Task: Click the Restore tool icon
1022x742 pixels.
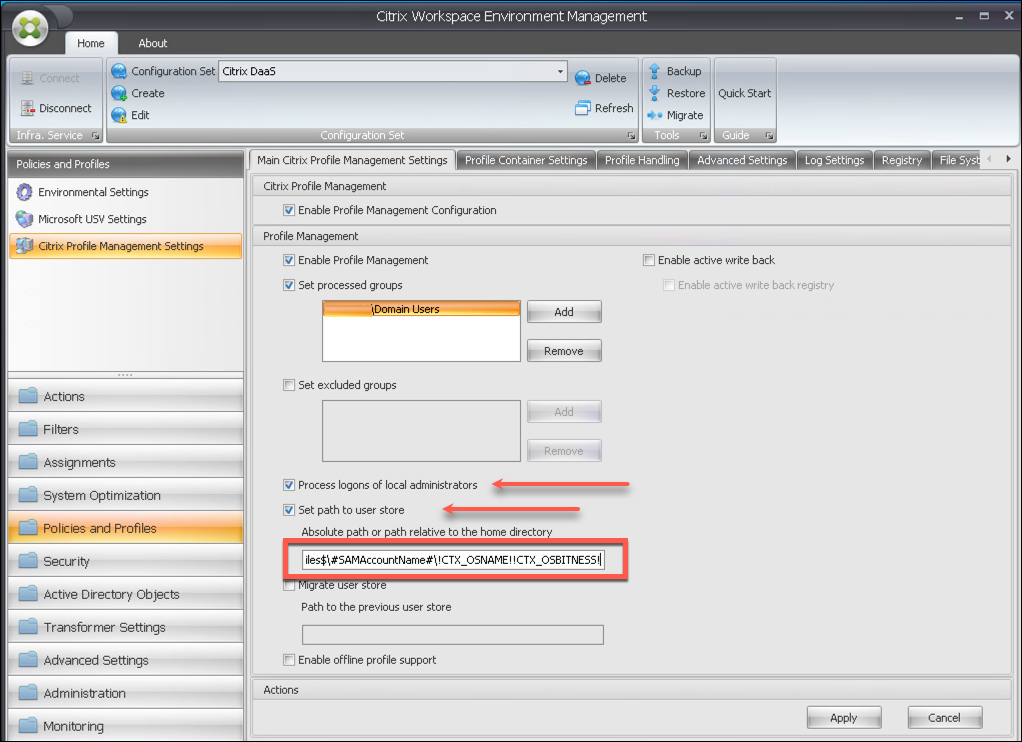Action: 655,93
